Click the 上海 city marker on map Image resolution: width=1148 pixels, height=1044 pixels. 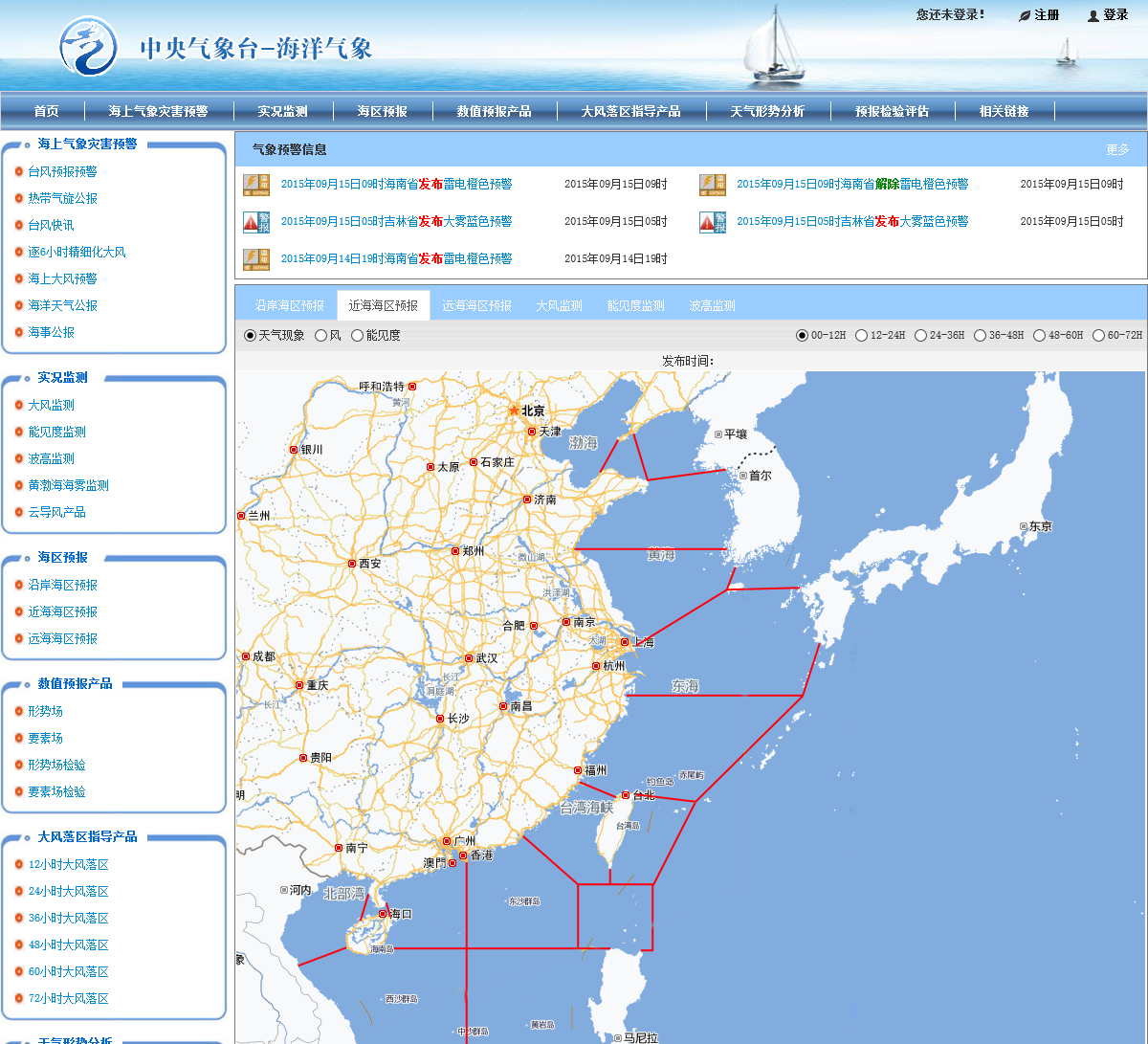coord(625,642)
